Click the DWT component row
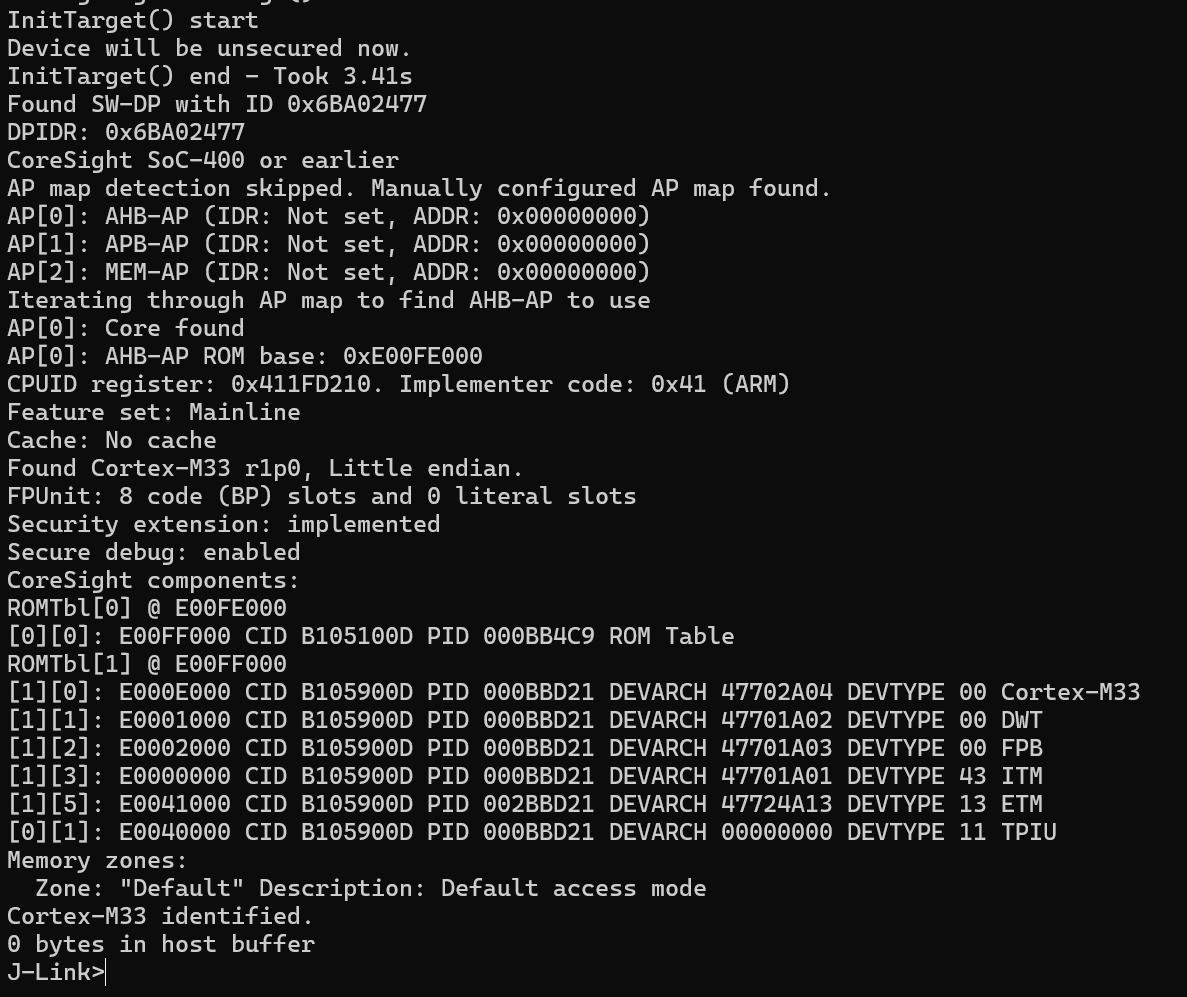Image resolution: width=1187 pixels, height=997 pixels. click(x=524, y=720)
